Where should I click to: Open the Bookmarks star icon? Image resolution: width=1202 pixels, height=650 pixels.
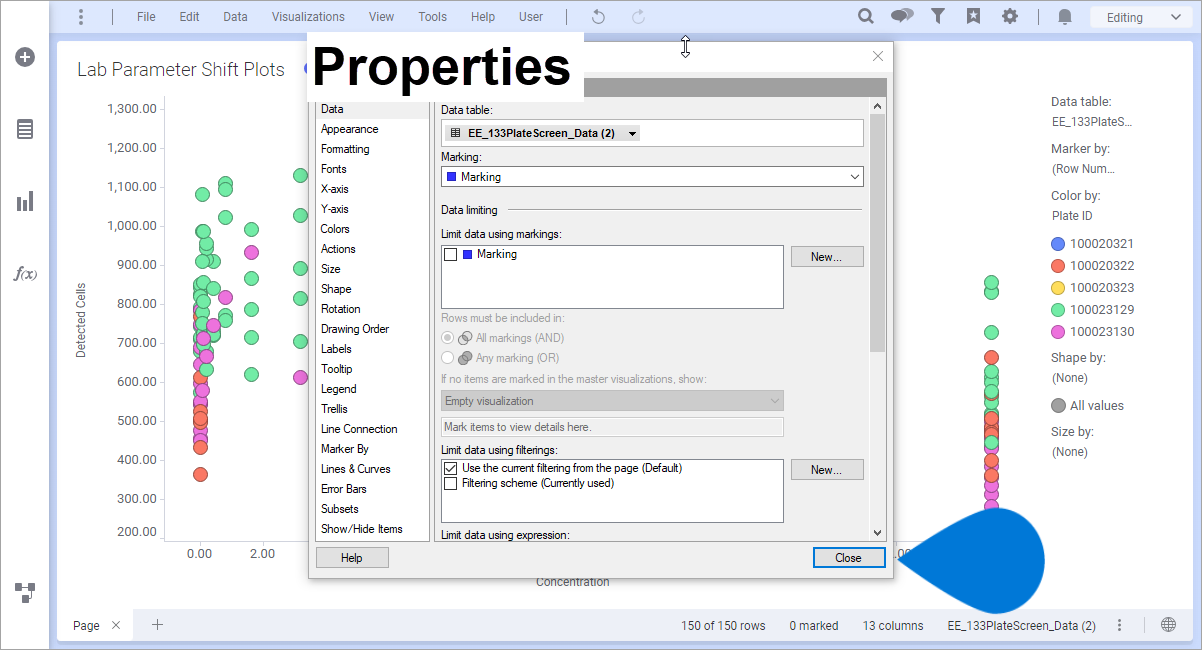(973, 16)
